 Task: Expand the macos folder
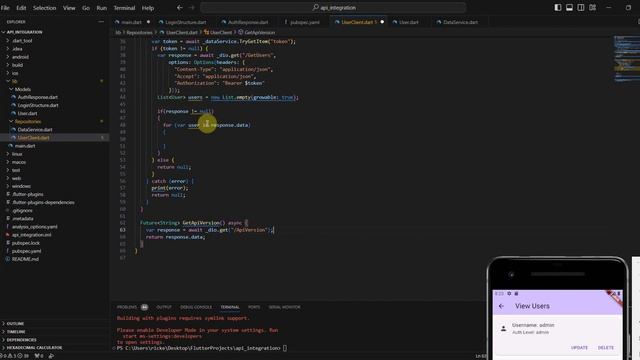19,162
